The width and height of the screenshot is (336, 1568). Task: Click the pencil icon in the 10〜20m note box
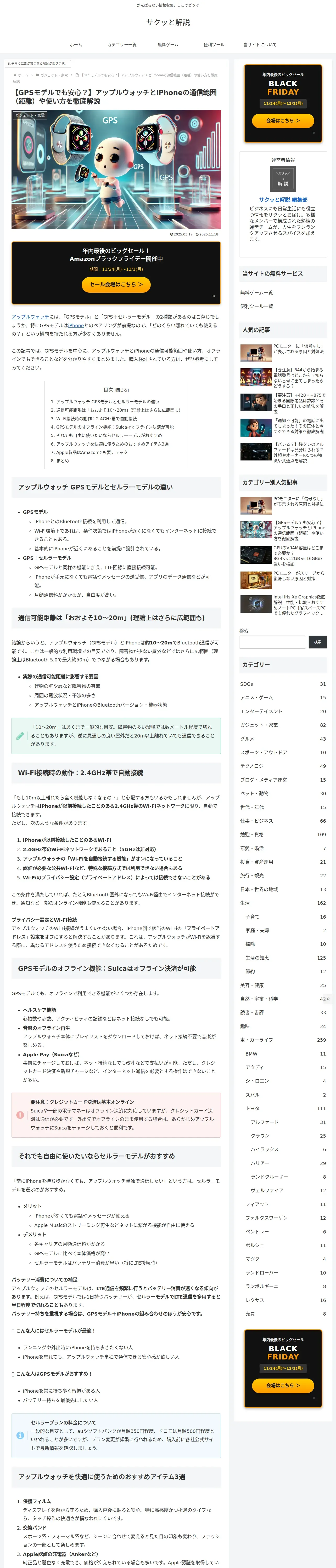tap(20, 736)
